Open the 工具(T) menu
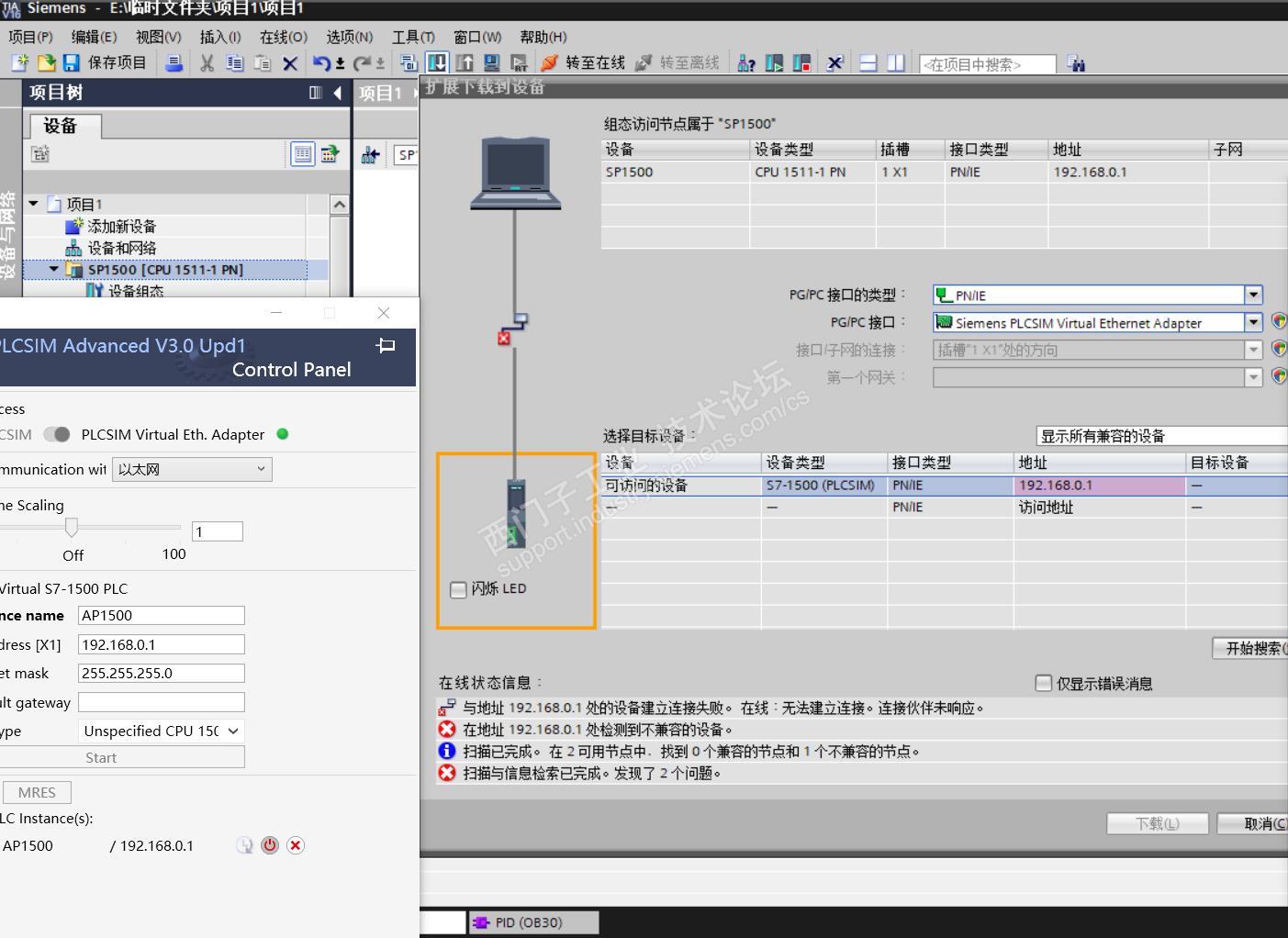This screenshot has height=938, width=1288. pos(413,37)
